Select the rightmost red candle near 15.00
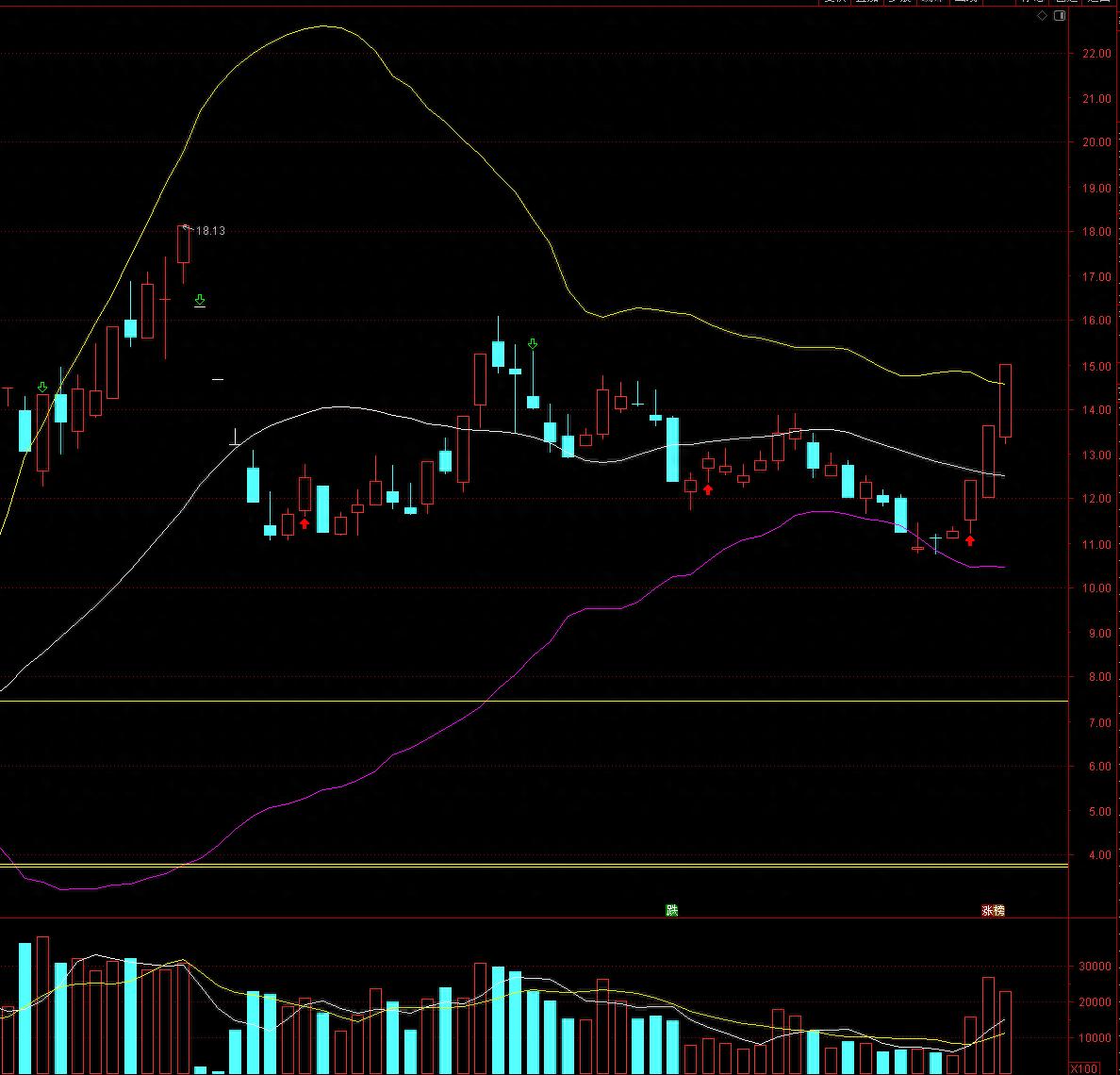Screen dimensions: 1120x1075 pyautogui.click(x=1005, y=404)
